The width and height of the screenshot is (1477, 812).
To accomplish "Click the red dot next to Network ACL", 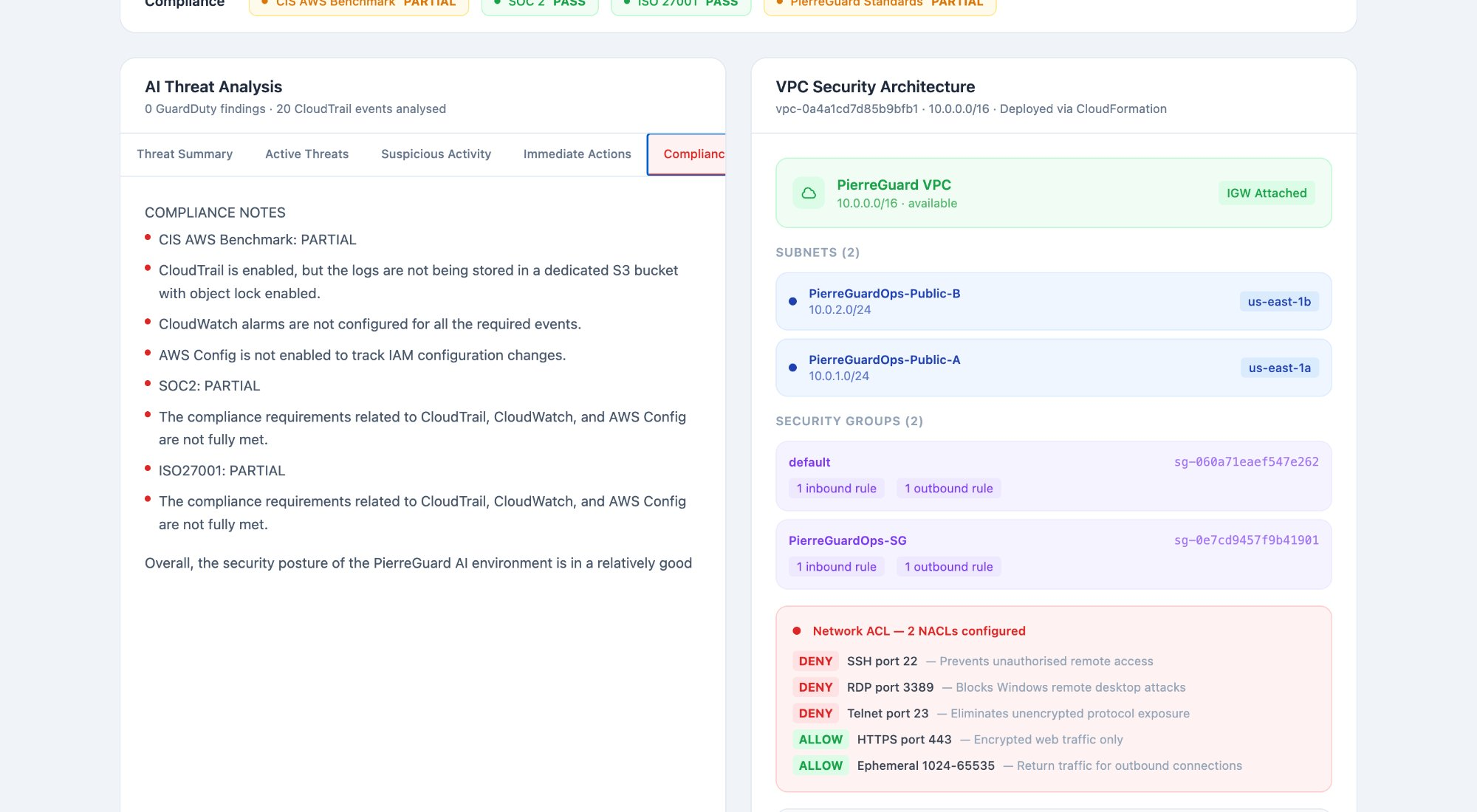I will [797, 631].
